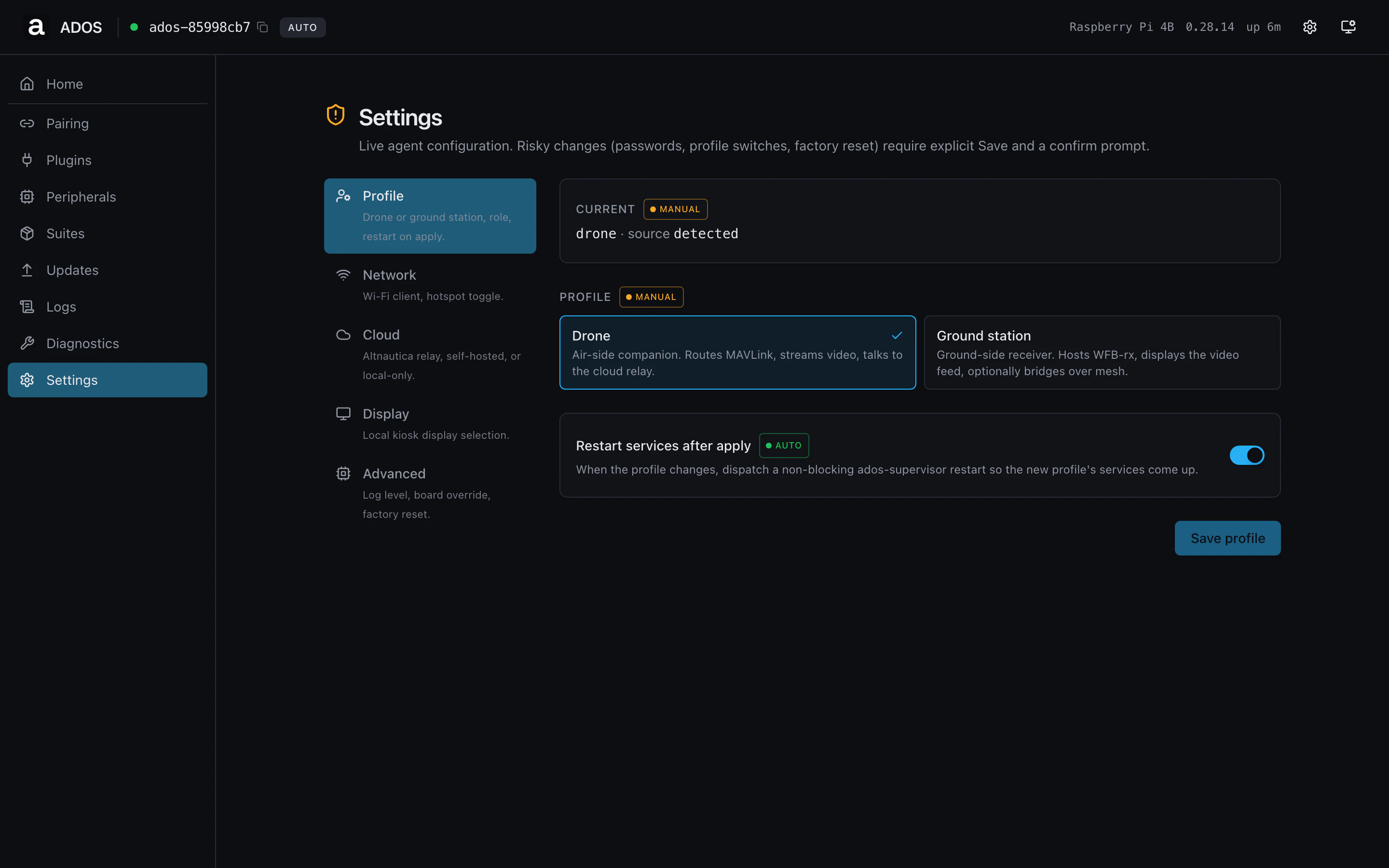Image resolution: width=1389 pixels, height=868 pixels.
Task: Click the Diagnostics wrench icon
Action: (27, 343)
